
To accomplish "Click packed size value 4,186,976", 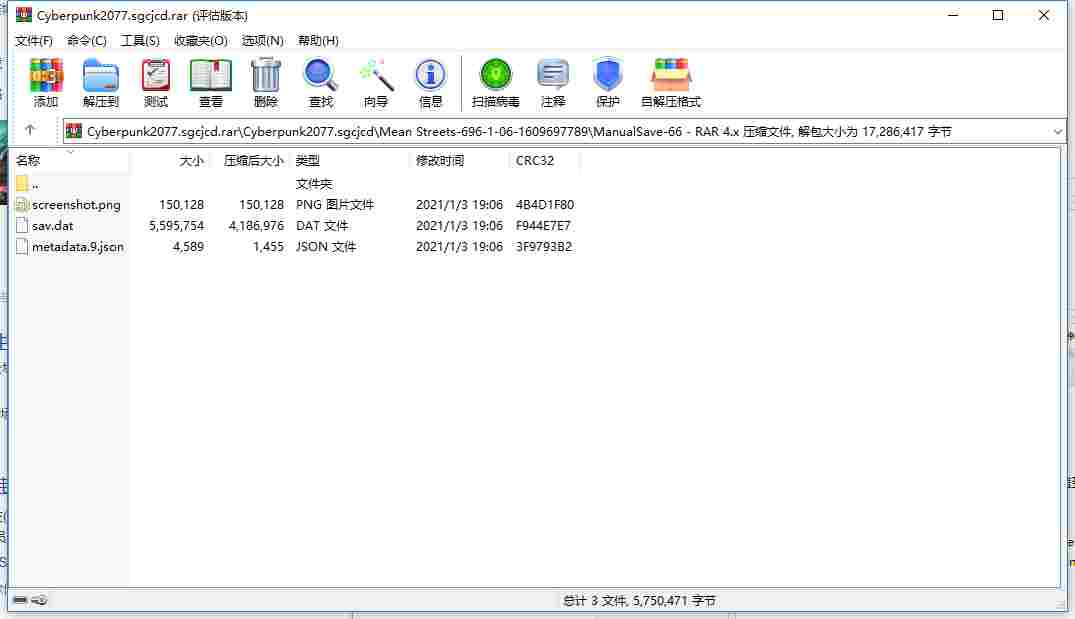I will pos(256,226).
